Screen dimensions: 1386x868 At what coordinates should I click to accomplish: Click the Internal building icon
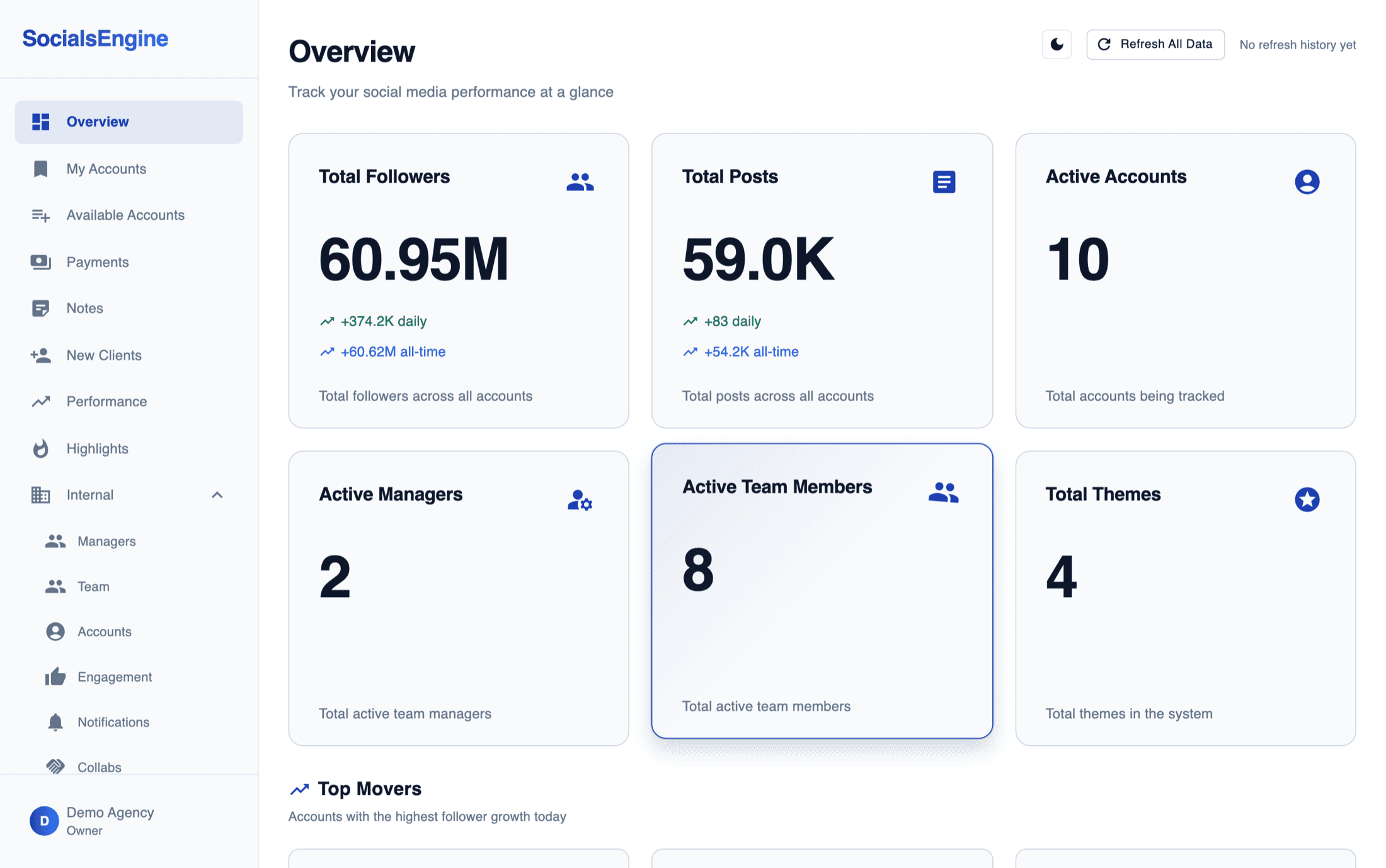(x=41, y=495)
